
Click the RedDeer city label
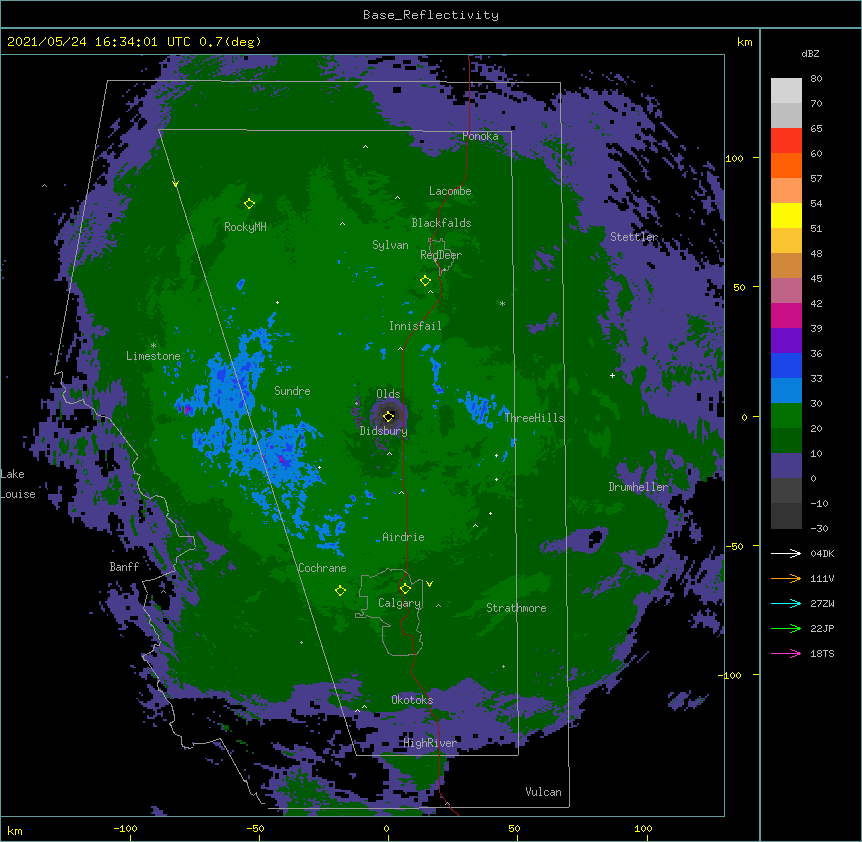(x=441, y=255)
